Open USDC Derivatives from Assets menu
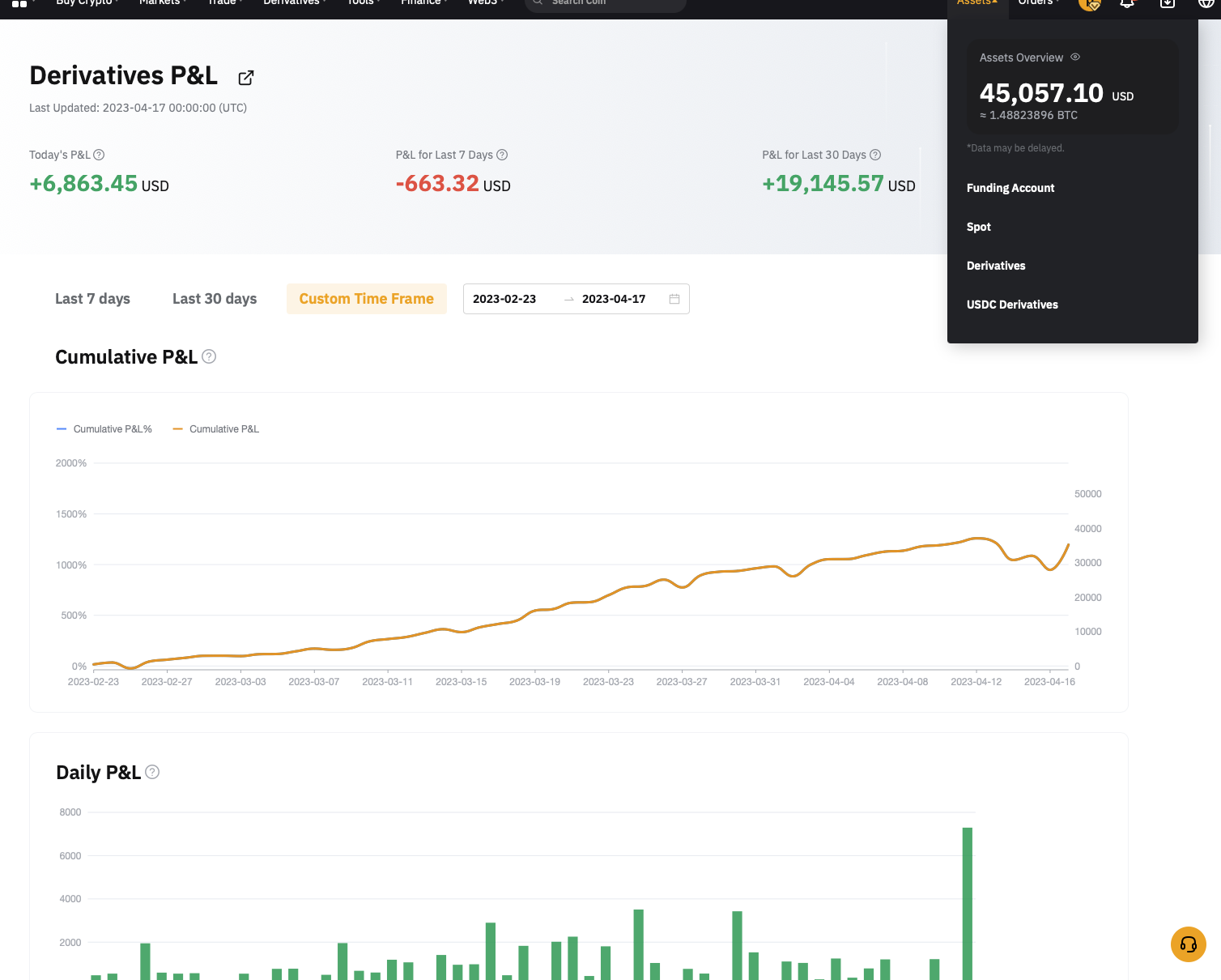 click(x=1012, y=305)
